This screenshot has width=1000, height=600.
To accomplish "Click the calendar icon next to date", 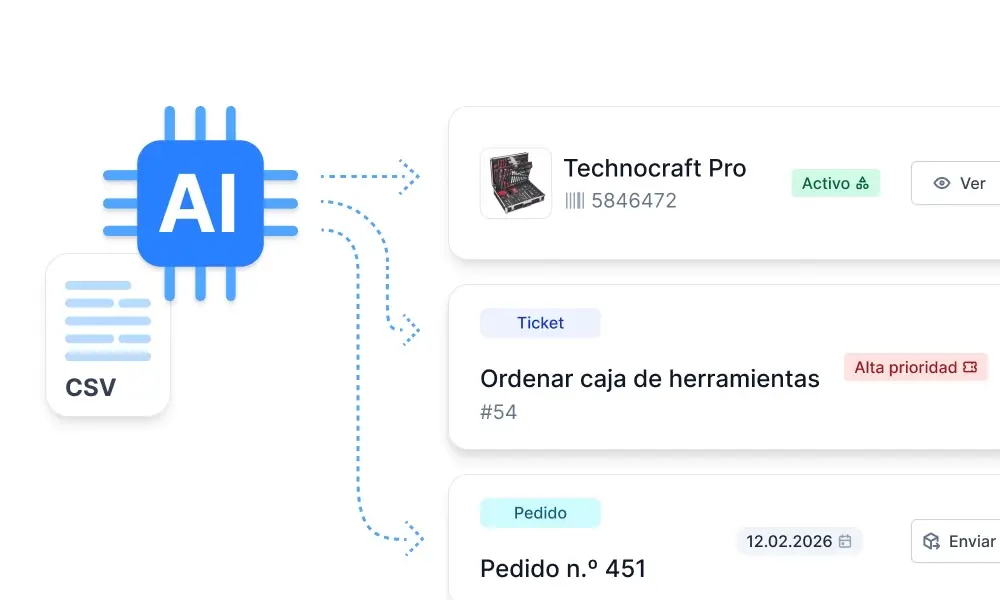I will (x=845, y=541).
